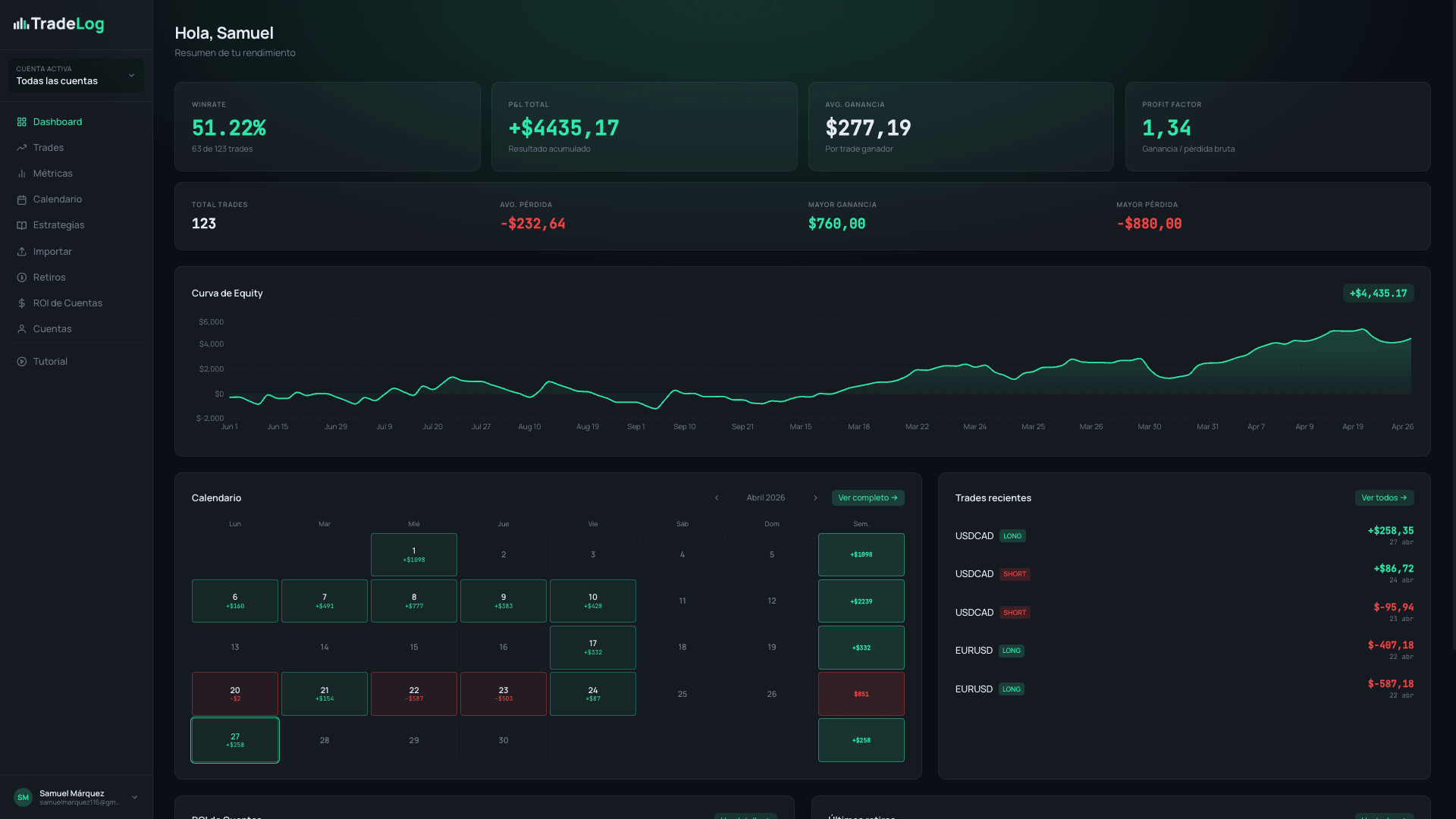Select calendar day 22 with -$587
The image size is (1456, 819).
[x=414, y=694]
